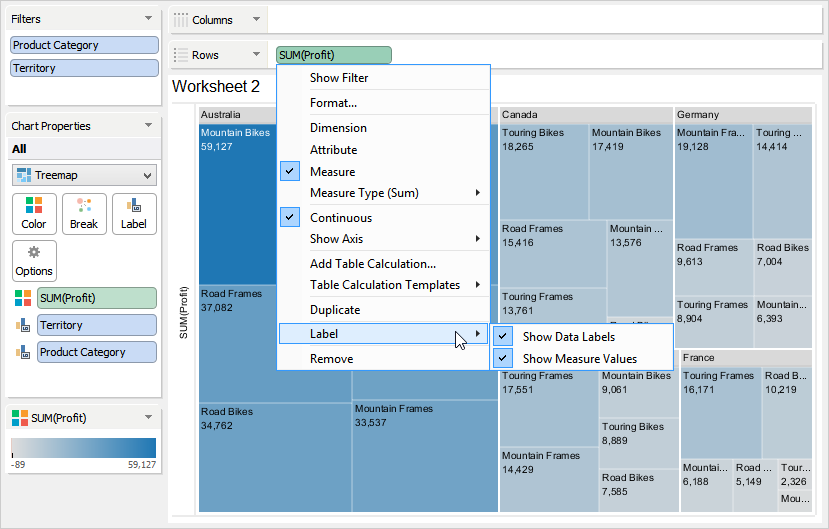
Task: Click the label icon beside Product Category
Action: pyautogui.click(x=22, y=352)
